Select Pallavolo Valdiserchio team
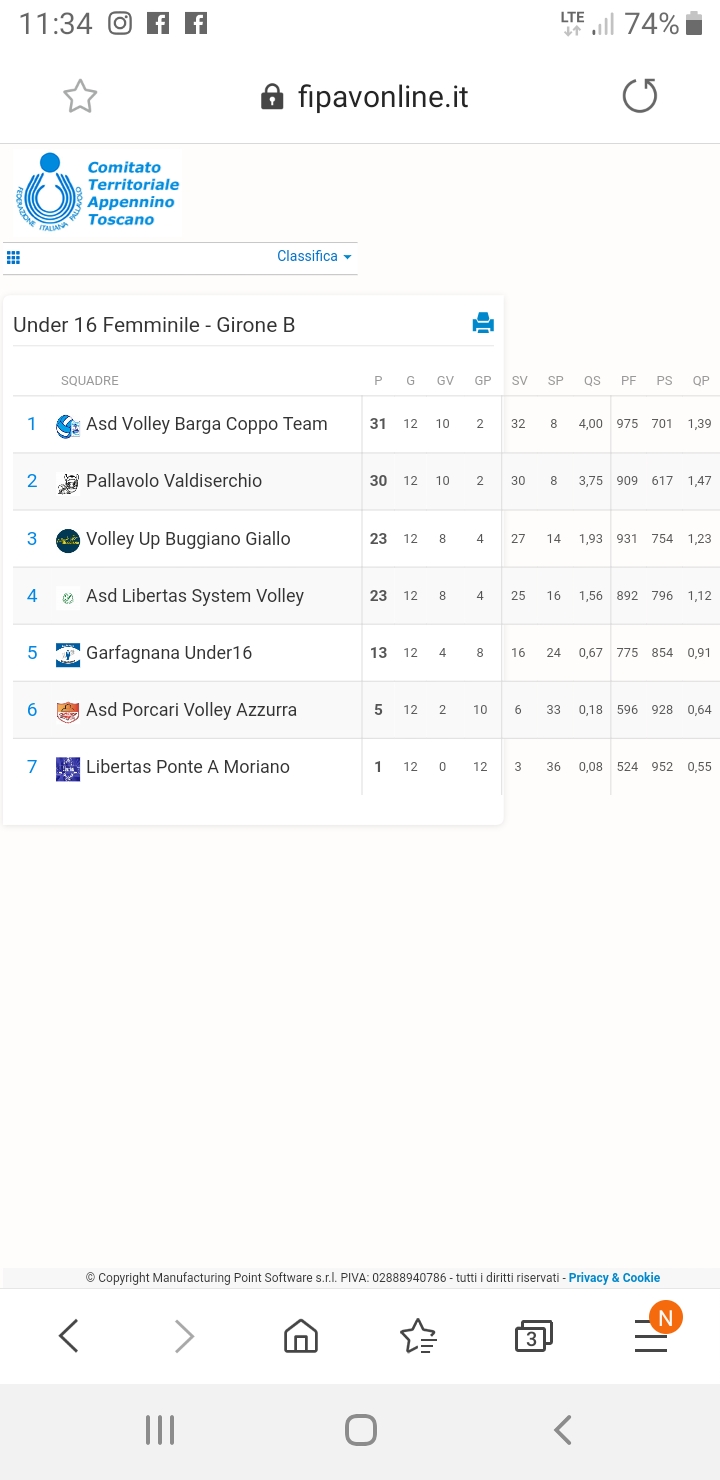 [174, 481]
